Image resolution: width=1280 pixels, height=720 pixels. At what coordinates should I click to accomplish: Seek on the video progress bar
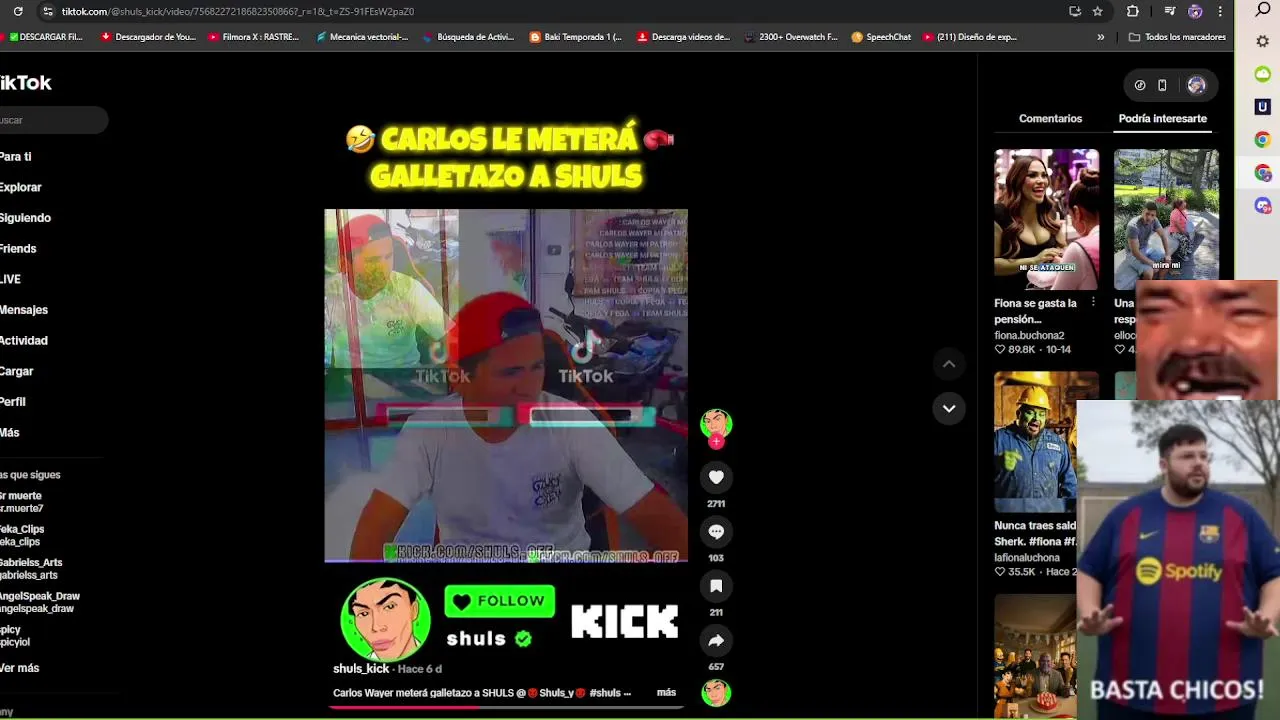pyautogui.click(x=506, y=707)
